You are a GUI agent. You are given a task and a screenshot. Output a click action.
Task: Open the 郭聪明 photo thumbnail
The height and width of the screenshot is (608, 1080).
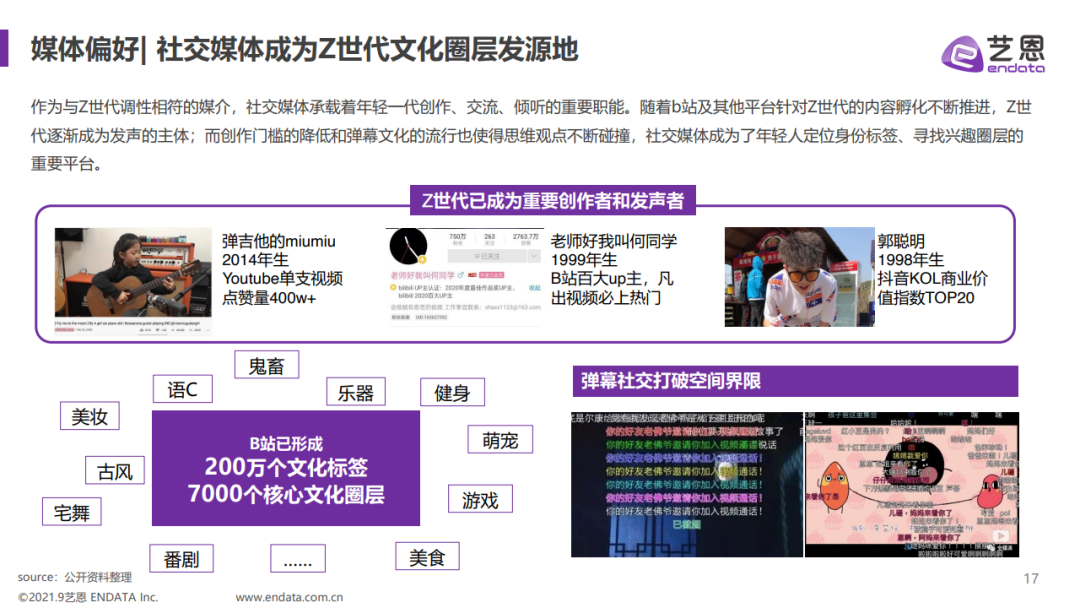click(x=799, y=277)
